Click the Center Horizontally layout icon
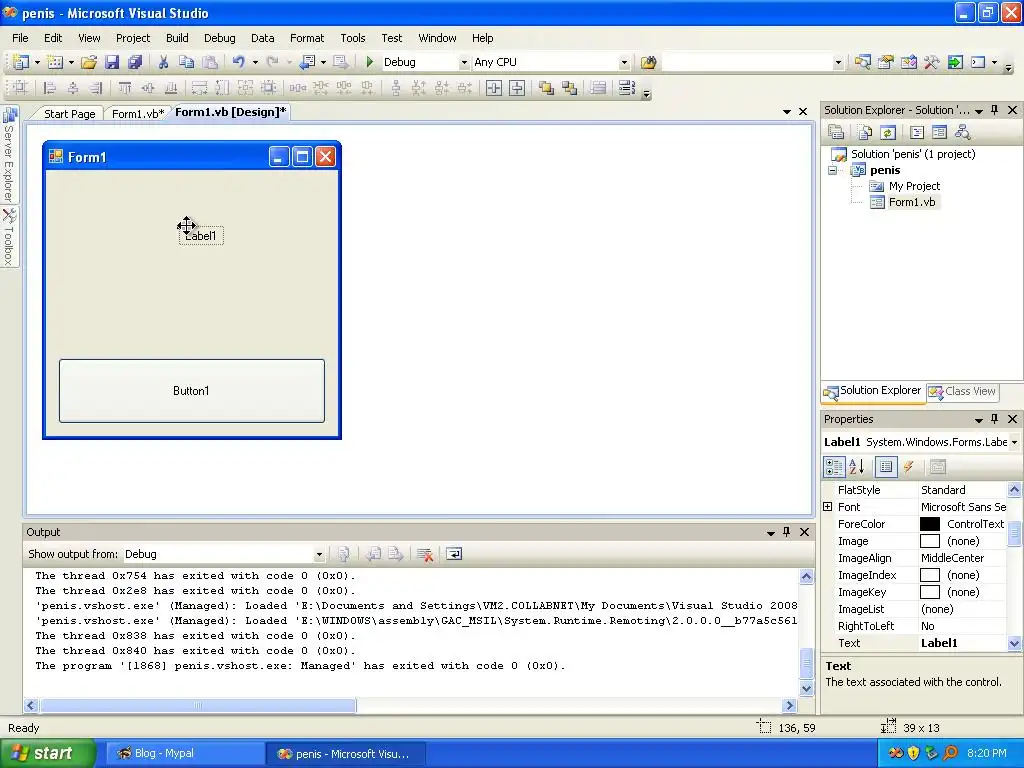 494,88
